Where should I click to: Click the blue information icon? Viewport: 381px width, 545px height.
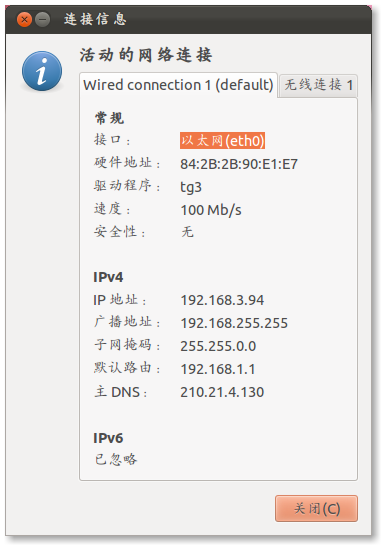(42, 71)
